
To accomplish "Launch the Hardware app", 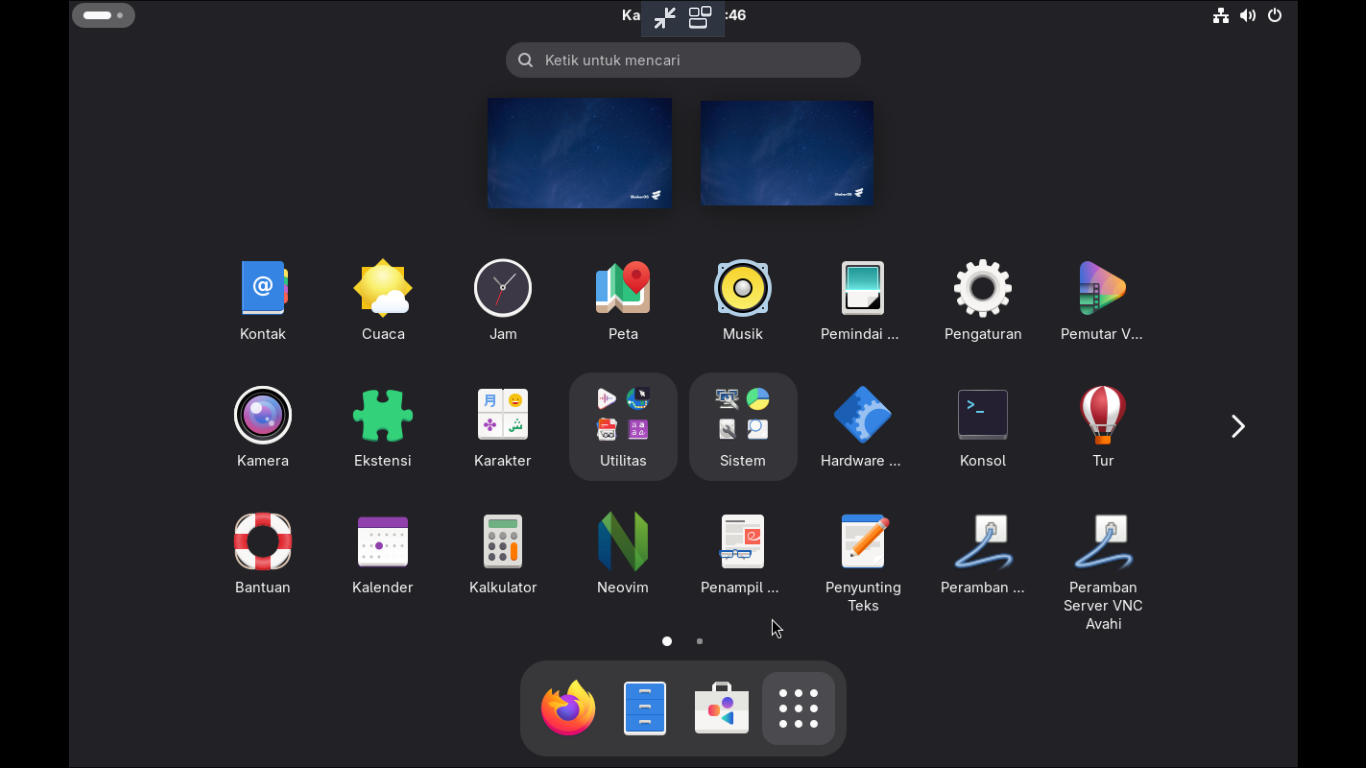I will (x=862, y=427).
